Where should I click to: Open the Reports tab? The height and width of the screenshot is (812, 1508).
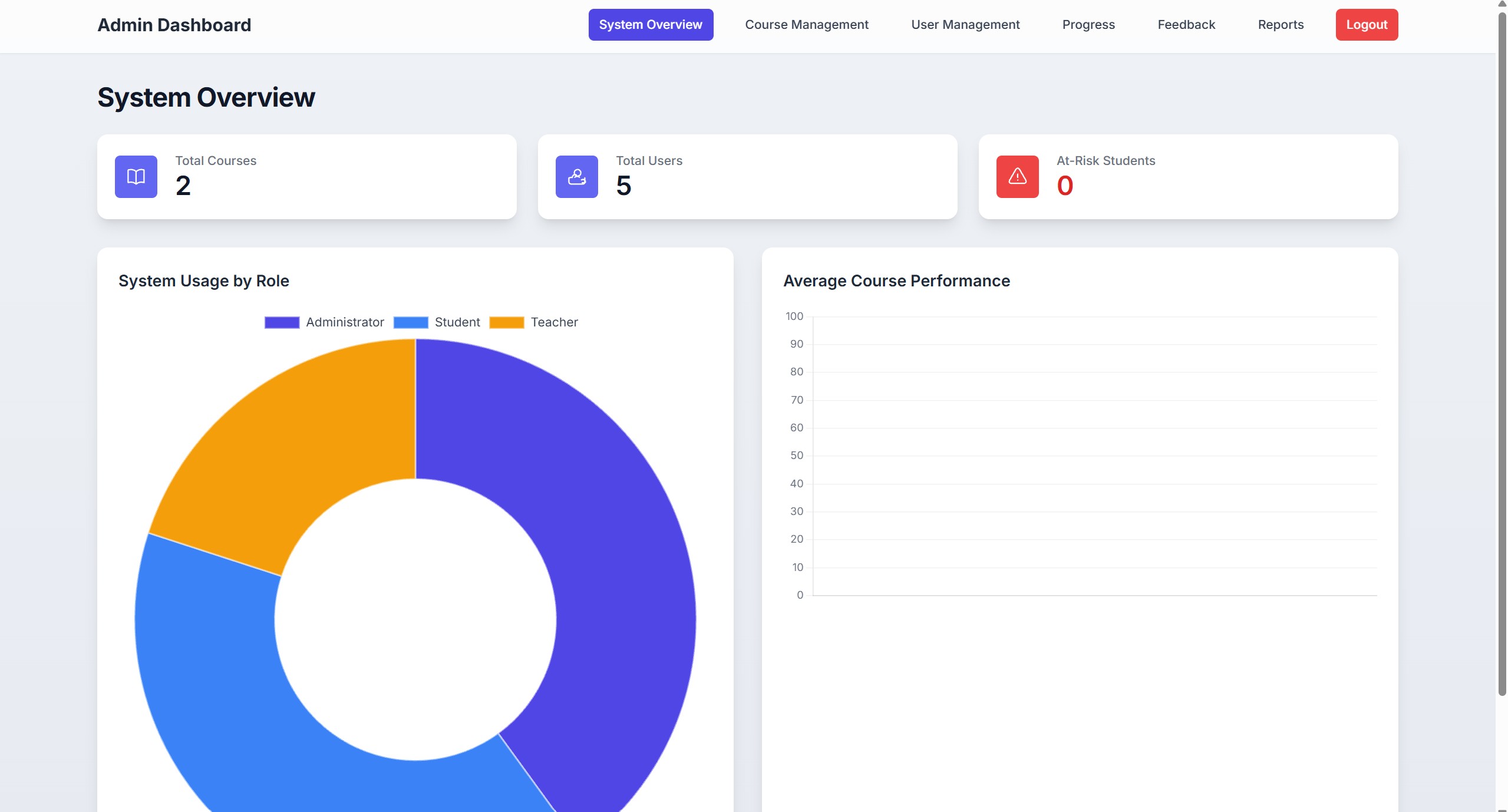1280,25
